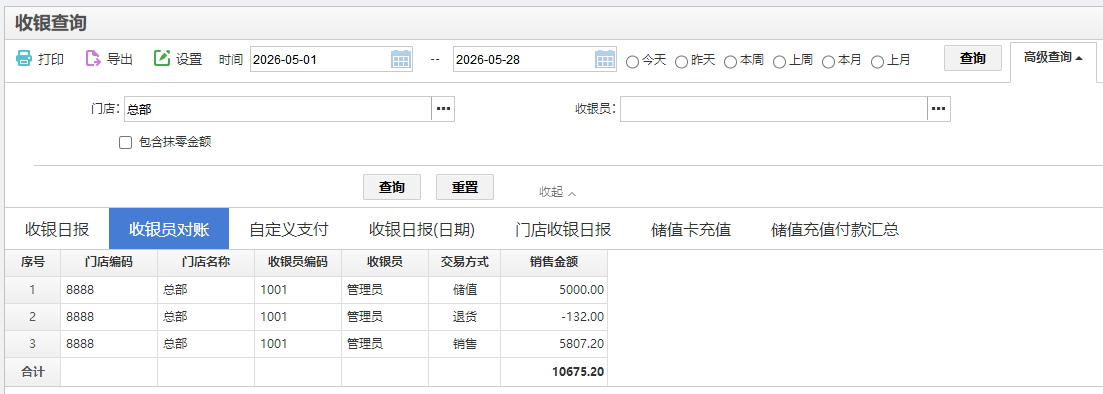Click the empty 收银员 input field
The image size is (1103, 394).
point(774,108)
